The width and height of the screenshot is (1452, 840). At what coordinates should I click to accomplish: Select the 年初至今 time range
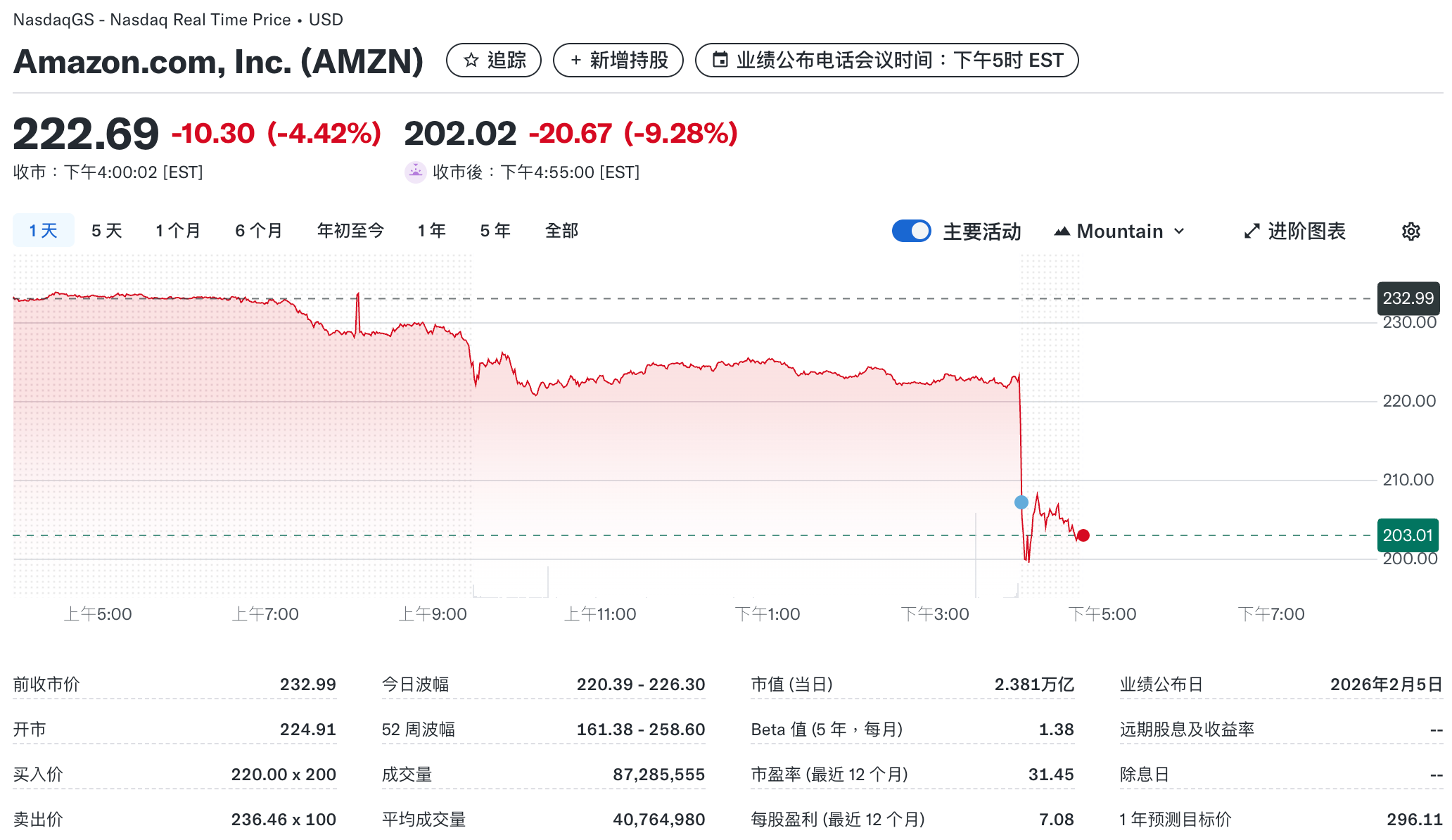coord(350,230)
